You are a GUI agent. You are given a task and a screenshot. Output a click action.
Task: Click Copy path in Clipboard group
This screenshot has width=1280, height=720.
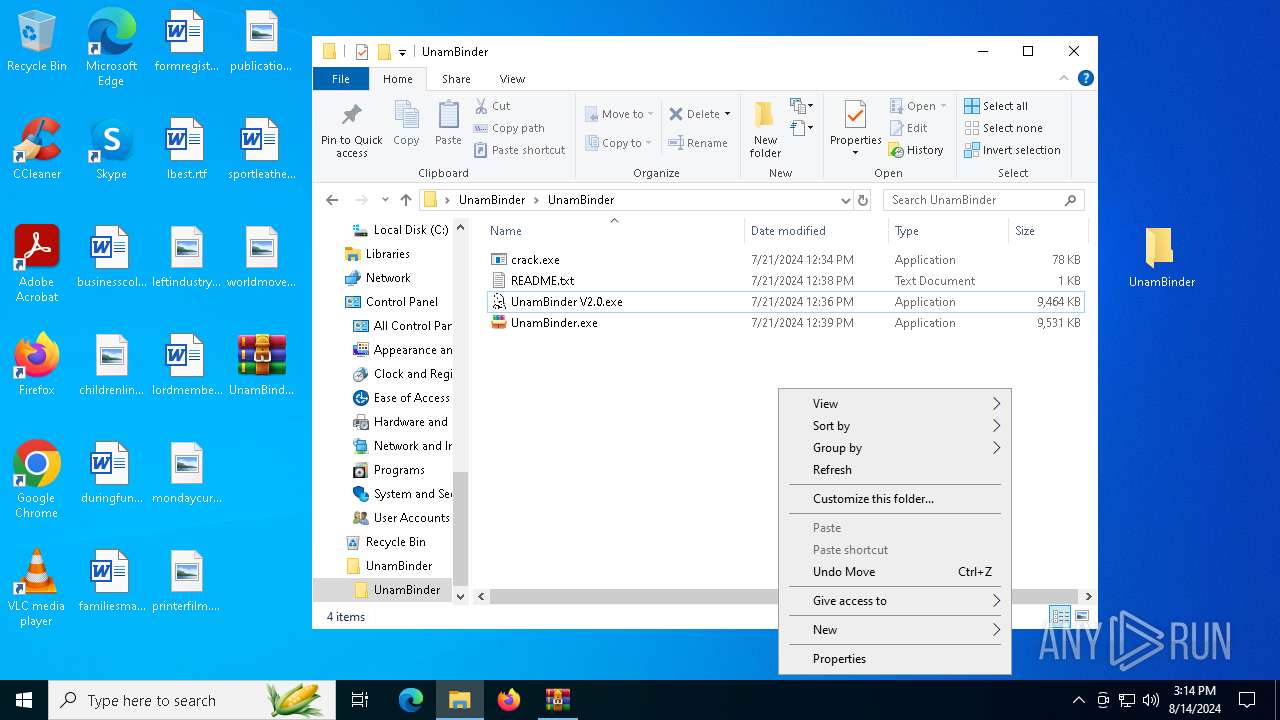coord(510,128)
